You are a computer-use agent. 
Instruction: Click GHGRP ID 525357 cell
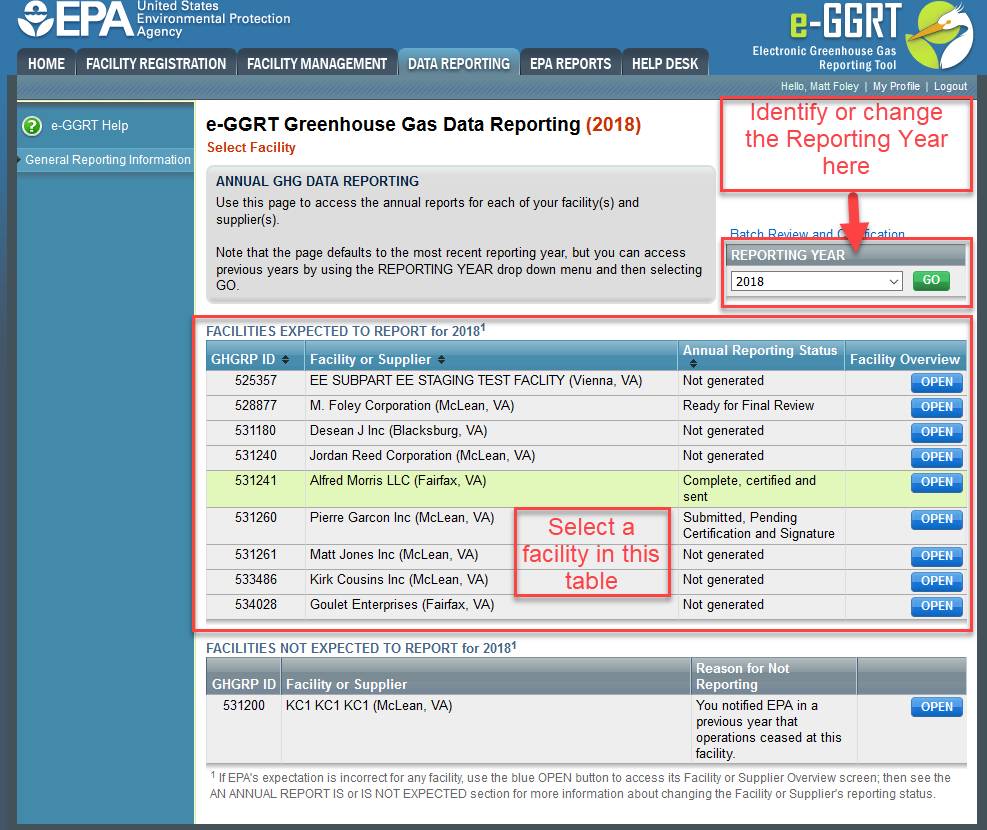256,381
